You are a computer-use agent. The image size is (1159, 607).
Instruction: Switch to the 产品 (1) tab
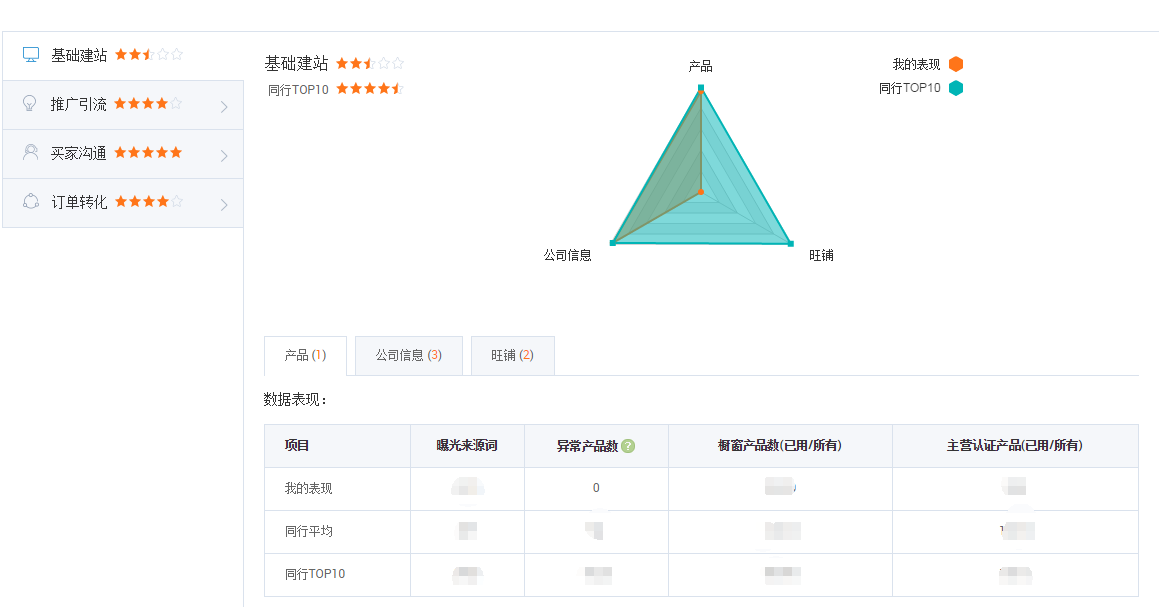(x=305, y=356)
